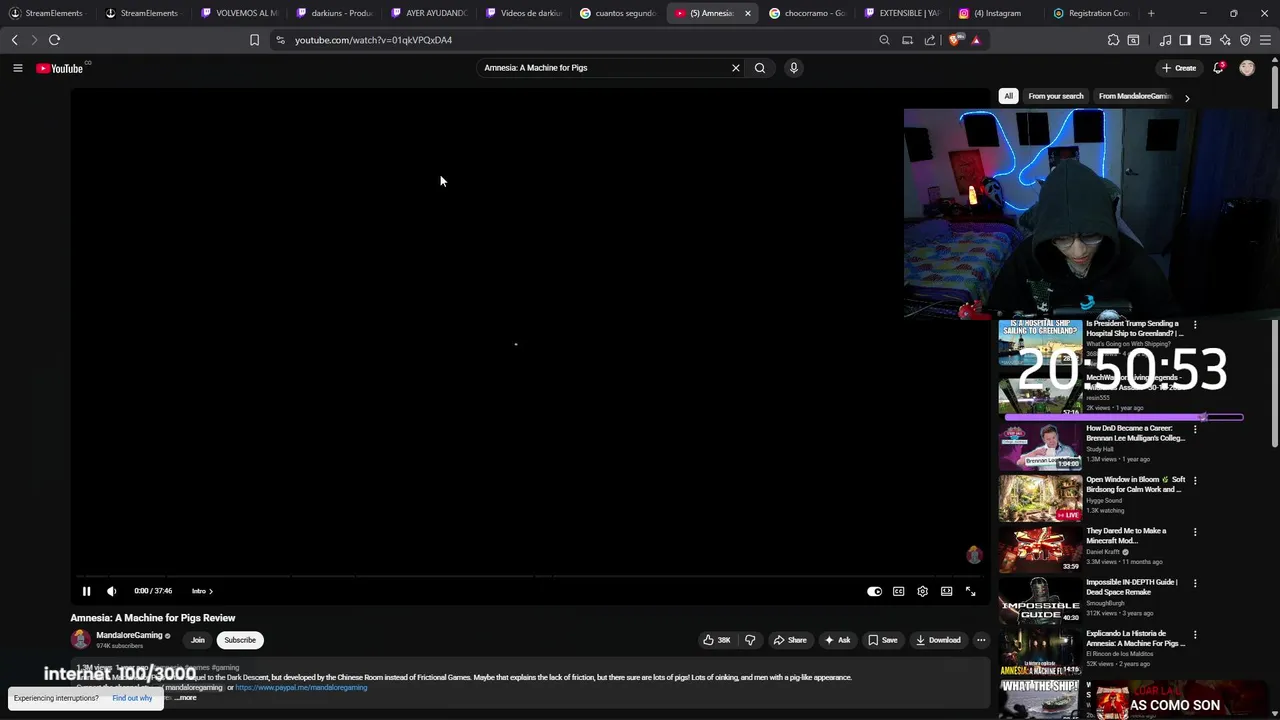Download the video

point(938,640)
